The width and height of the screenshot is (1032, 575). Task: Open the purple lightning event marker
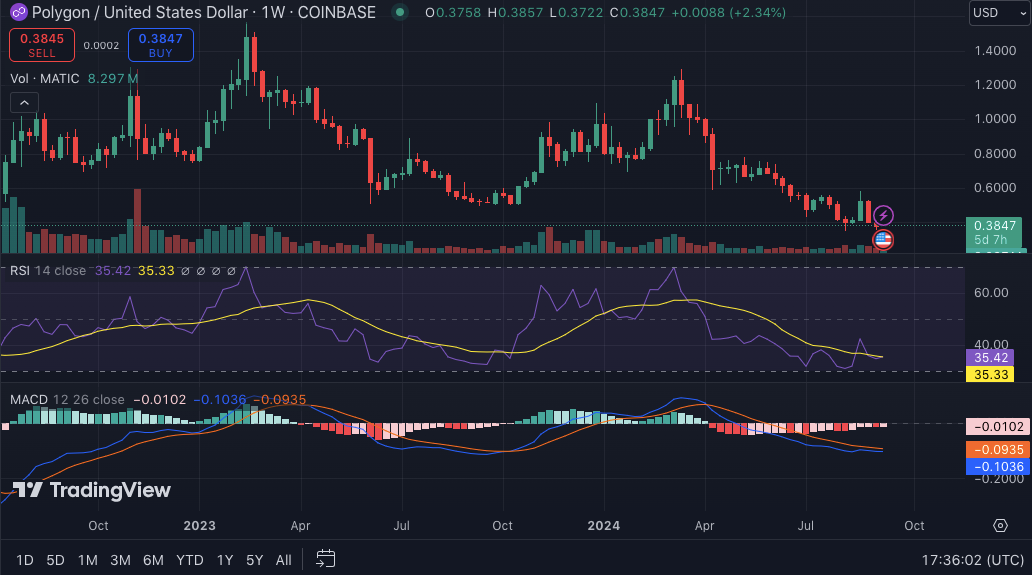coord(883,215)
